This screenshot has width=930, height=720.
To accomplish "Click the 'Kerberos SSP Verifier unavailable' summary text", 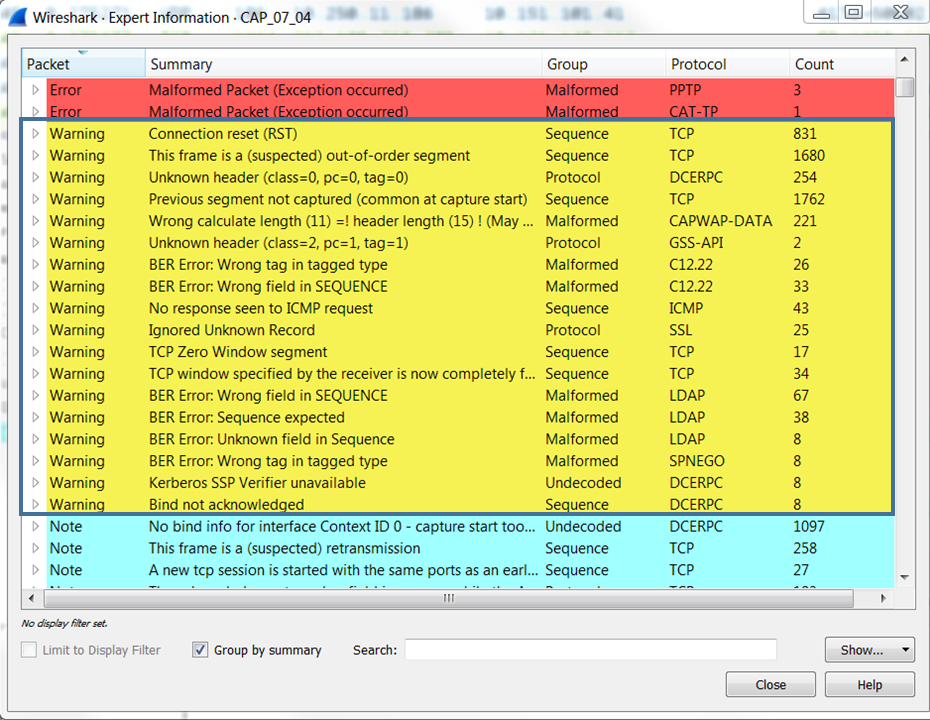I will (257, 483).
